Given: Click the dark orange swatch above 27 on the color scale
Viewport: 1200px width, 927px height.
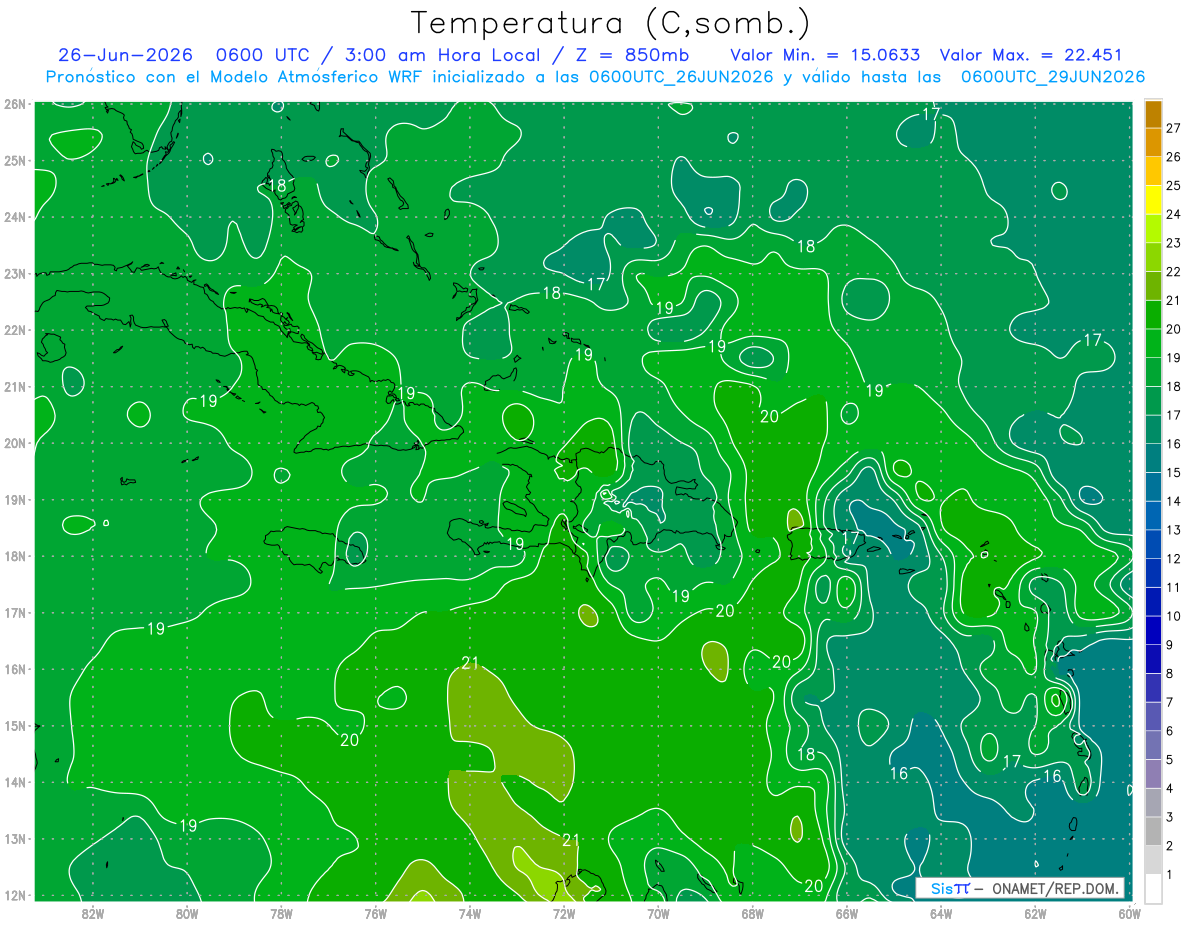Looking at the screenshot, I should pos(1153,114).
